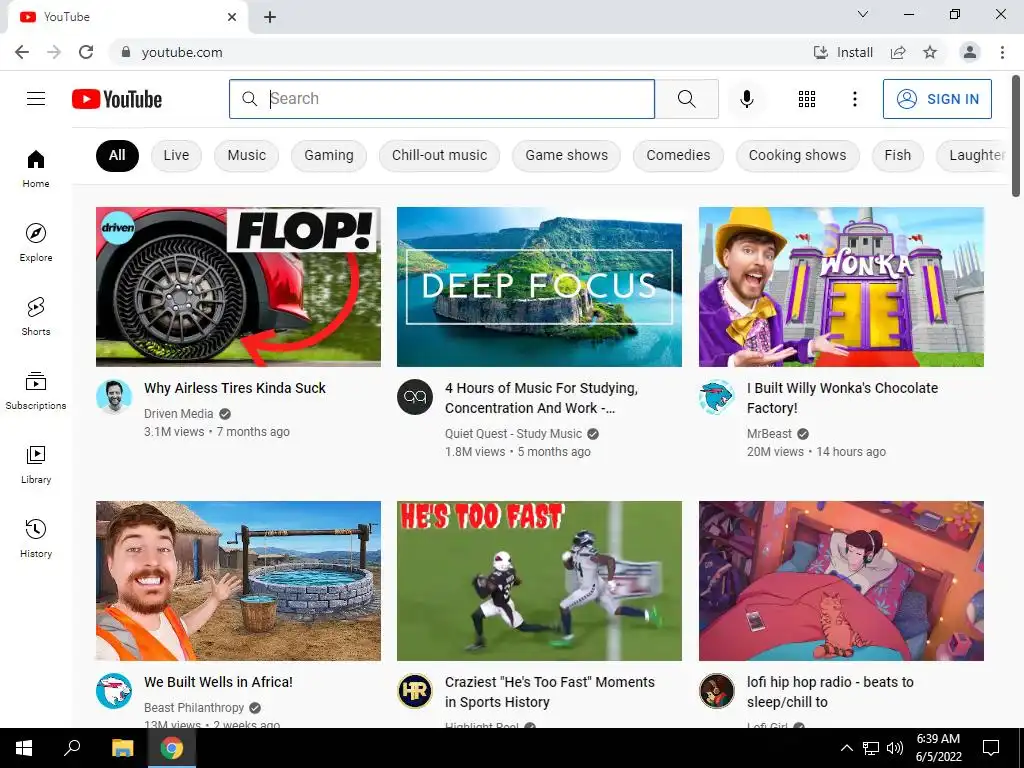Open Library in sidebar
Viewport: 1024px width, 768px height.
click(x=36, y=464)
